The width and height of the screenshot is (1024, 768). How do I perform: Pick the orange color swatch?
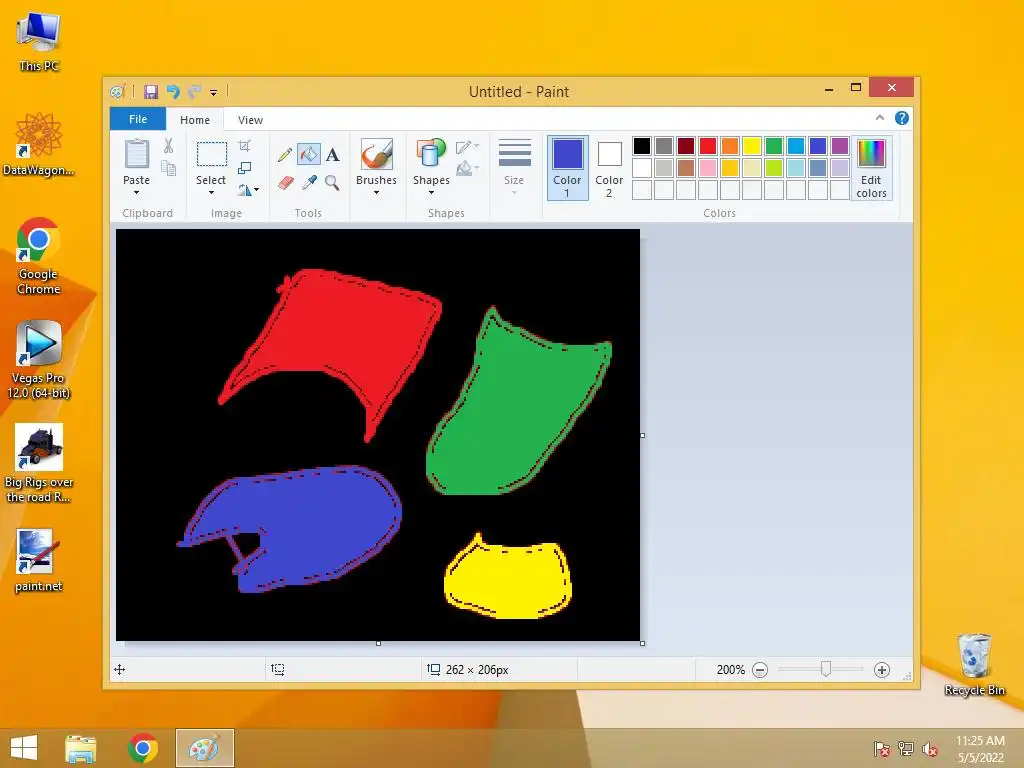point(730,146)
